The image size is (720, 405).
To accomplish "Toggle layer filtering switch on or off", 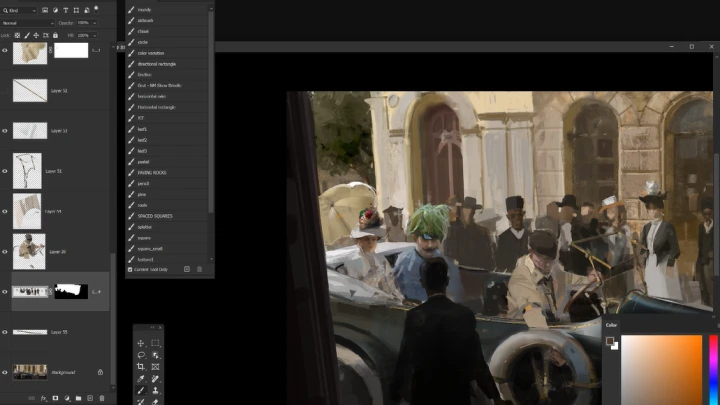I will click(96, 9).
